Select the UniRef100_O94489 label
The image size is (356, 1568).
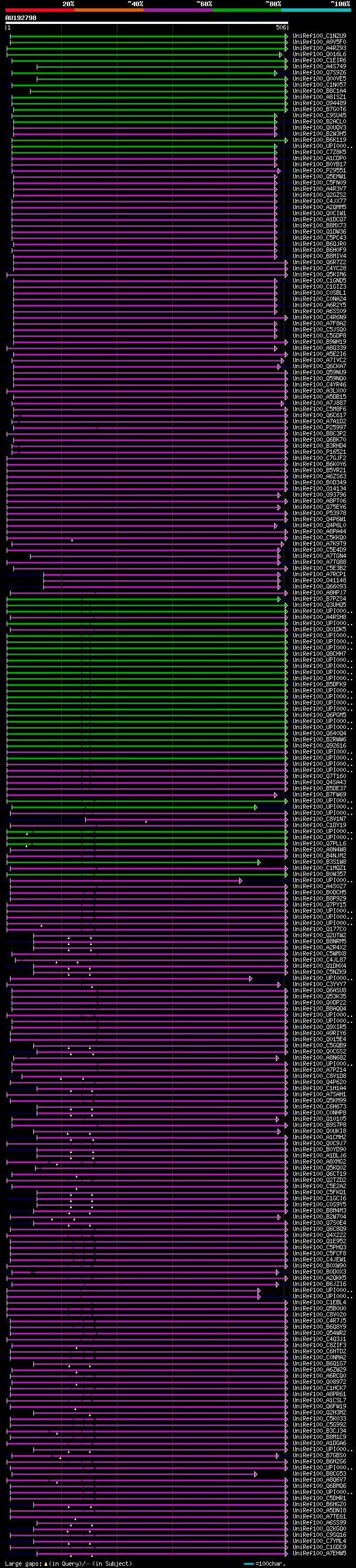(319, 103)
